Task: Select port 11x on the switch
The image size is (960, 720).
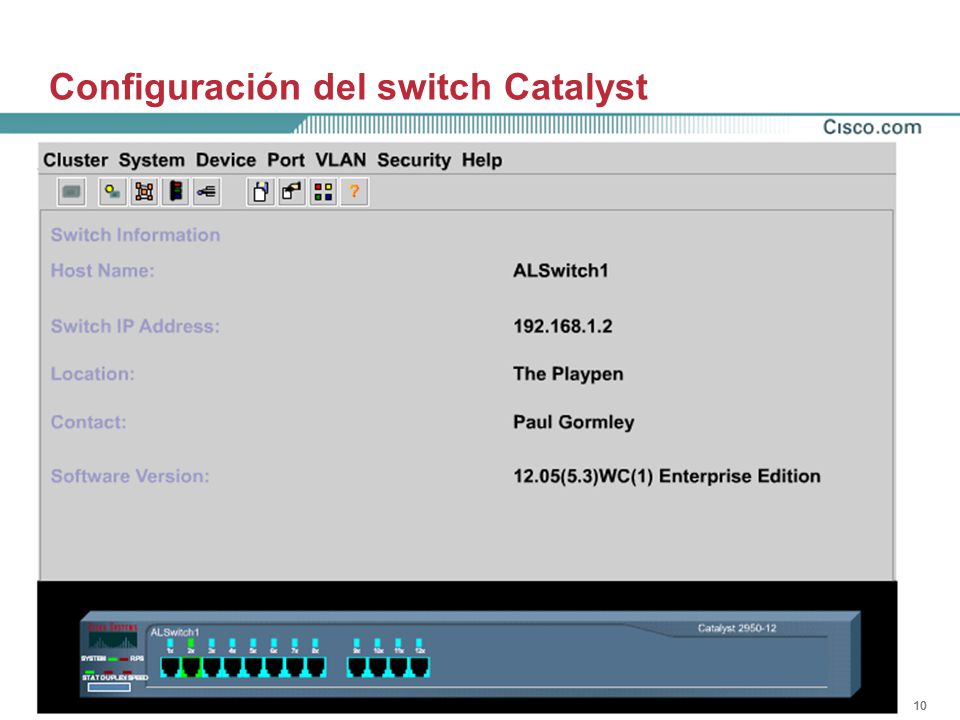Action: 398,667
